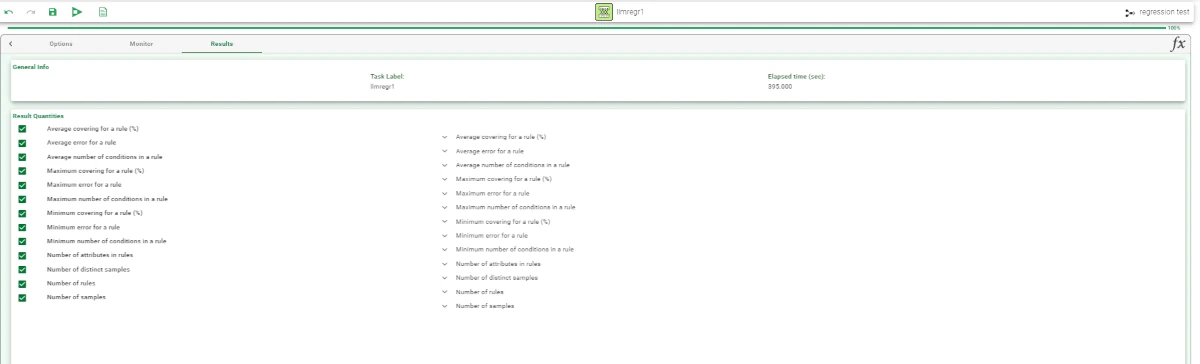This screenshot has height=364, width=1200.
Task: Expand Number of distinct samples results
Action: (445, 277)
